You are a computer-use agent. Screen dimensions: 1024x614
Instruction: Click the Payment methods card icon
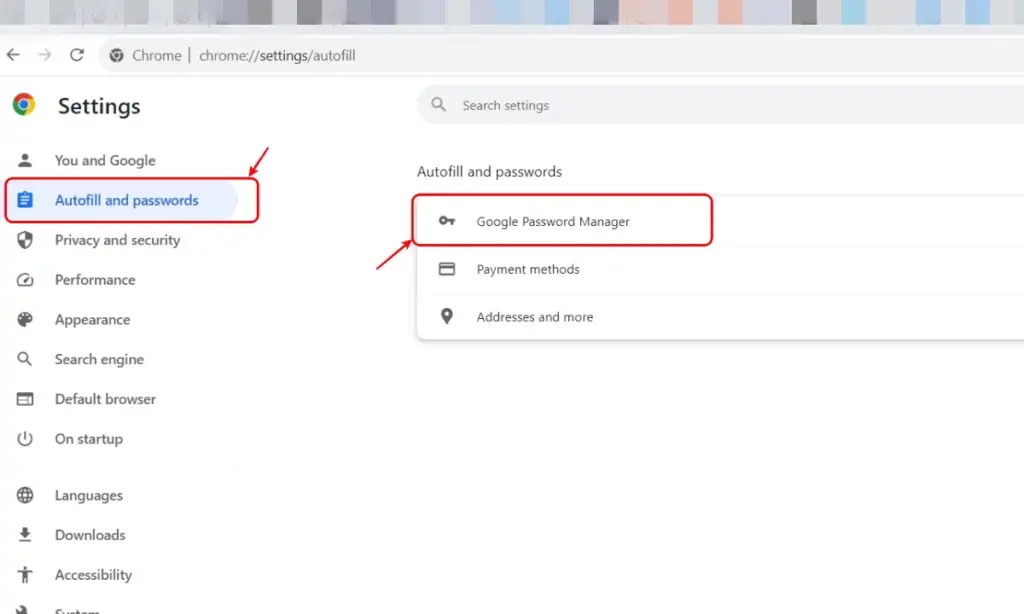[447, 269]
